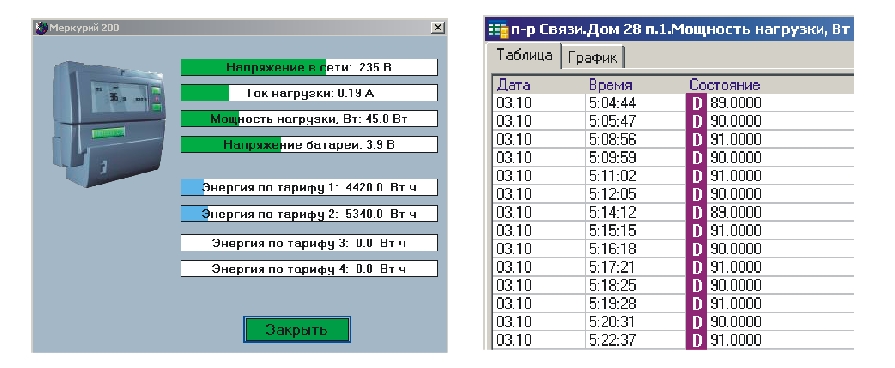Viewport: 895px width, 368px height.
Task: Click the D icon in the 5:20:31 row
Action: (696, 322)
